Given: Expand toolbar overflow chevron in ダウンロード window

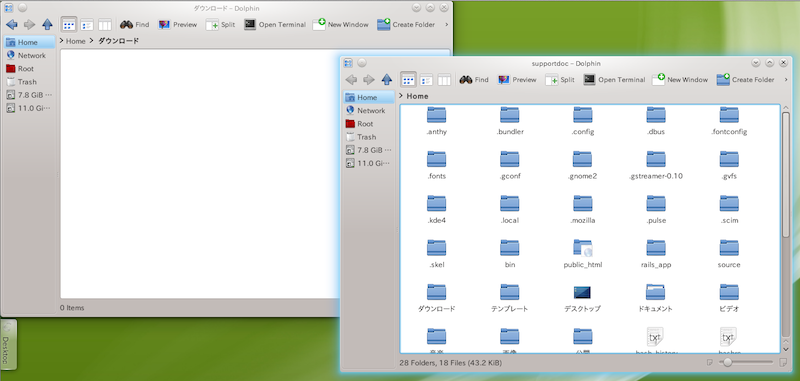Looking at the screenshot, I should coord(446,24).
